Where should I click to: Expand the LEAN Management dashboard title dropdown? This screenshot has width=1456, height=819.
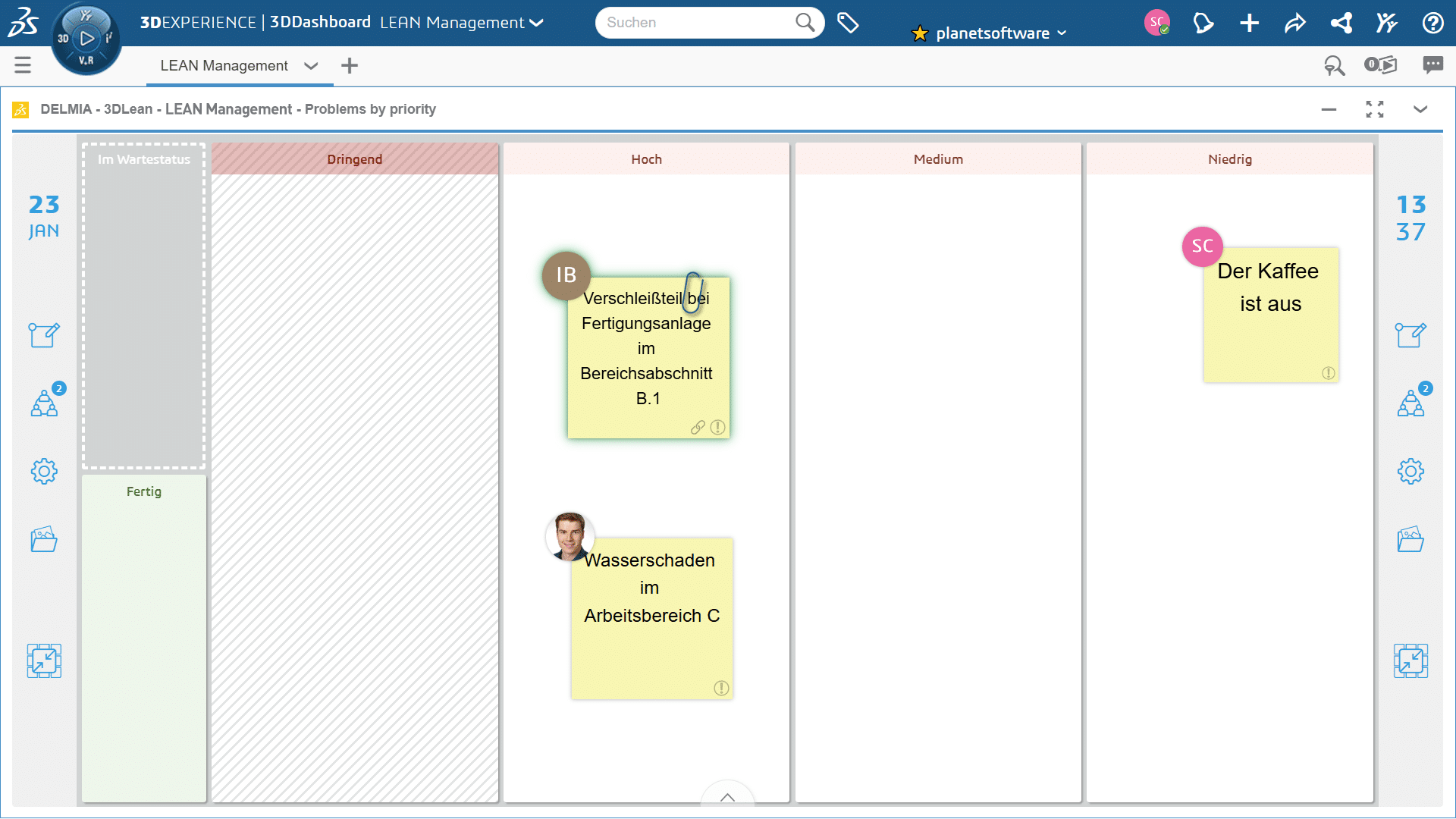(x=537, y=23)
